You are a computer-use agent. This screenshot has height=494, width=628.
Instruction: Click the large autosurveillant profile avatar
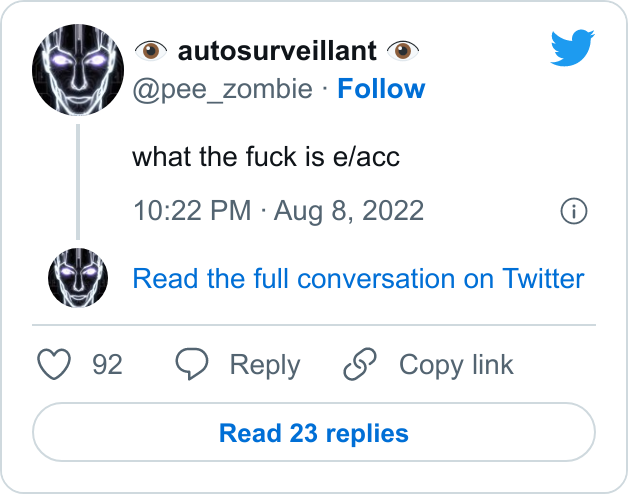click(x=78, y=70)
